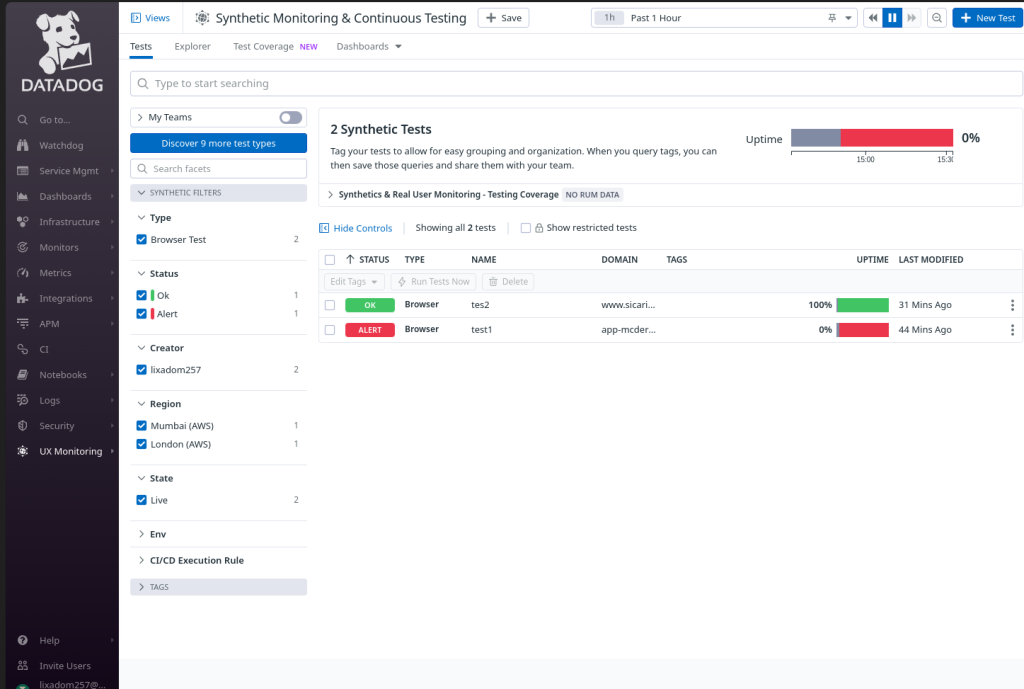The height and width of the screenshot is (689, 1024).
Task: Step time range backward
Action: point(873,18)
